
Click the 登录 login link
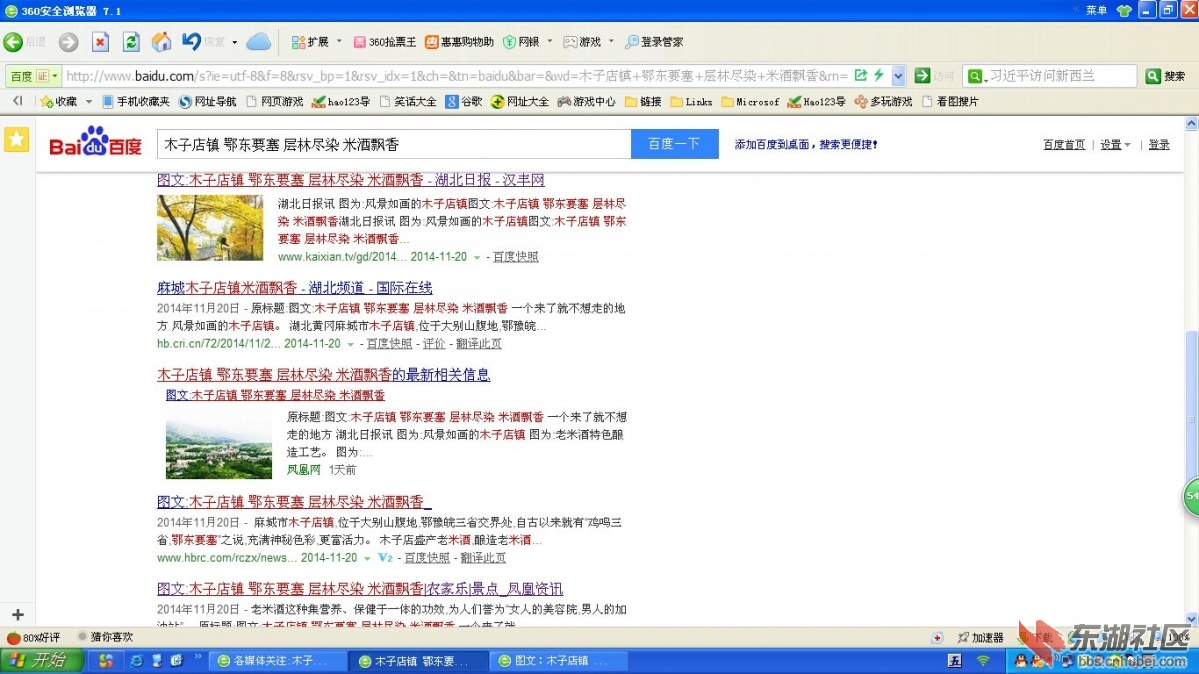[x=1158, y=145]
